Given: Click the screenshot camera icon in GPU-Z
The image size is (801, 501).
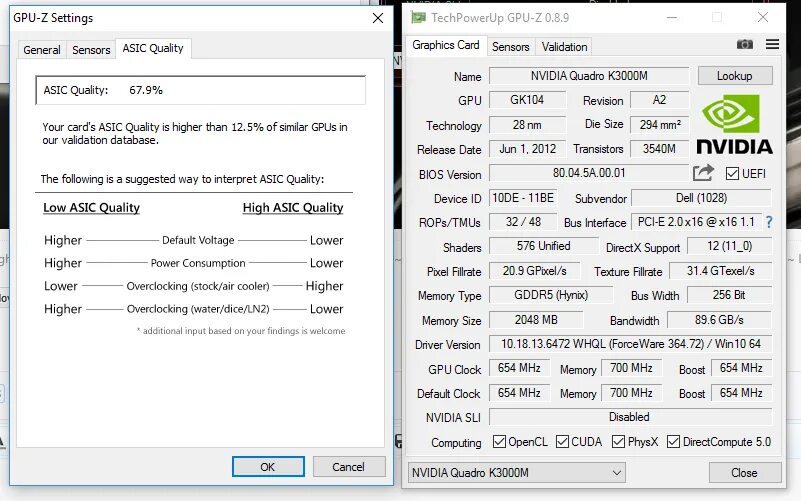Looking at the screenshot, I should 744,45.
